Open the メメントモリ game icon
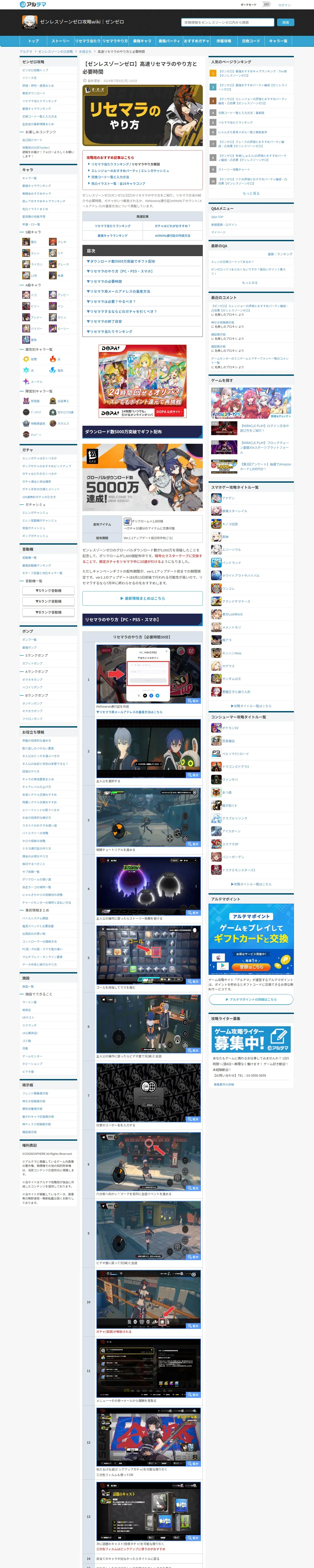 (x=216, y=627)
